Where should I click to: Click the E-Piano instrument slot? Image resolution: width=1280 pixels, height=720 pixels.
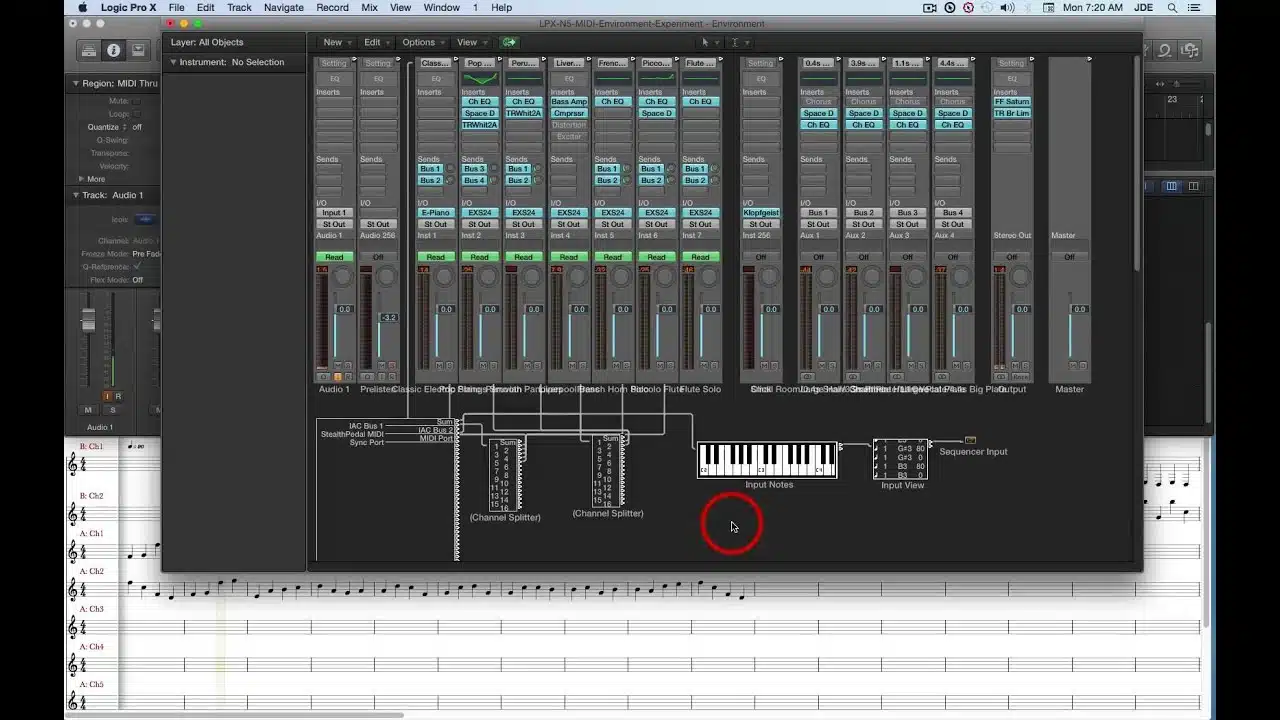click(436, 213)
